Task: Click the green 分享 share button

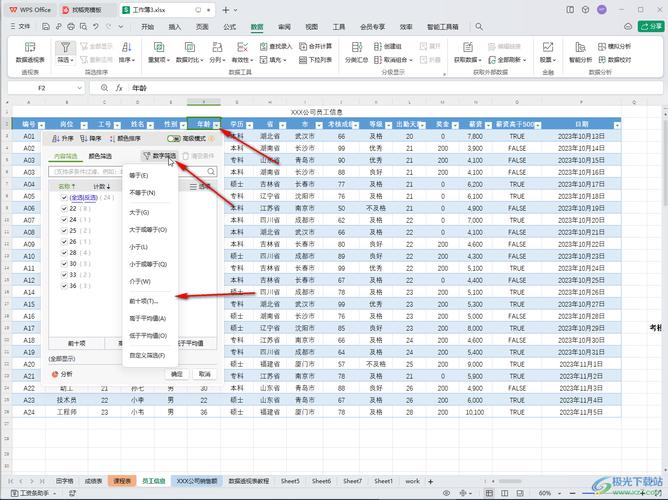Action: pyautogui.click(x=651, y=26)
